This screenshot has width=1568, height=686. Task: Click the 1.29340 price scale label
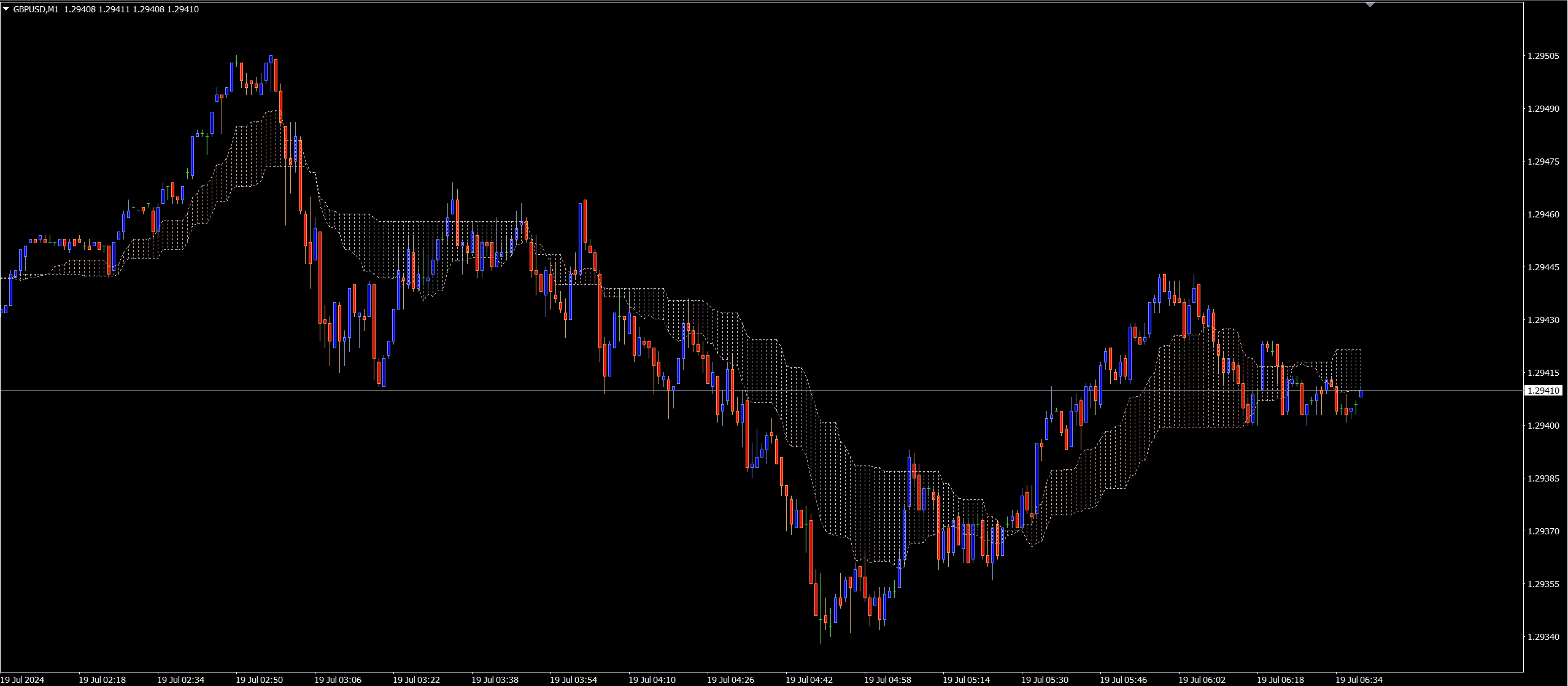[1542, 637]
